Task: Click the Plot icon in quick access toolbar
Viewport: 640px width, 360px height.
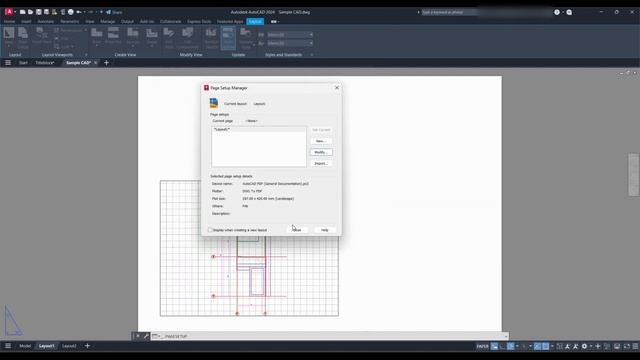Action: [x=70, y=12]
